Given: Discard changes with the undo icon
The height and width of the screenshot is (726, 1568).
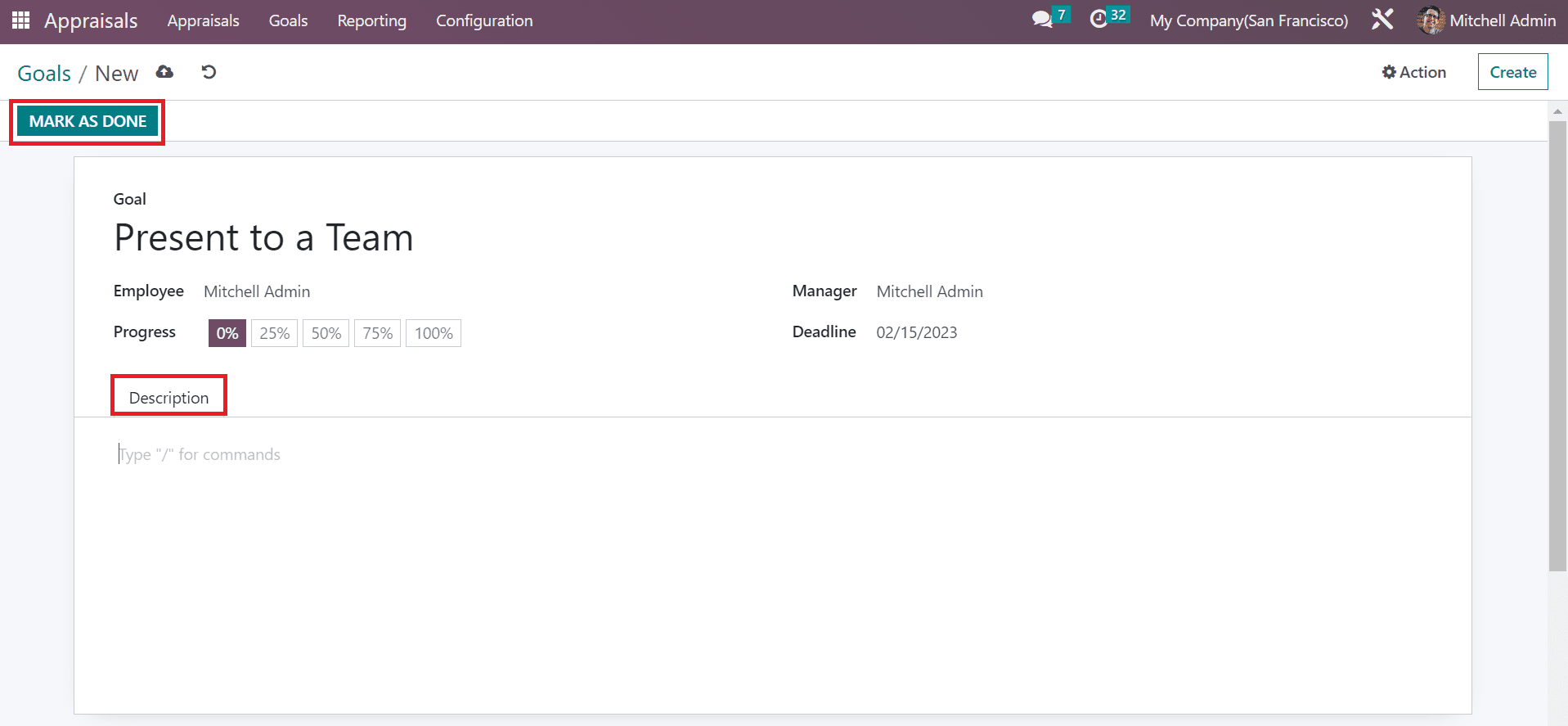Looking at the screenshot, I should tap(209, 72).
